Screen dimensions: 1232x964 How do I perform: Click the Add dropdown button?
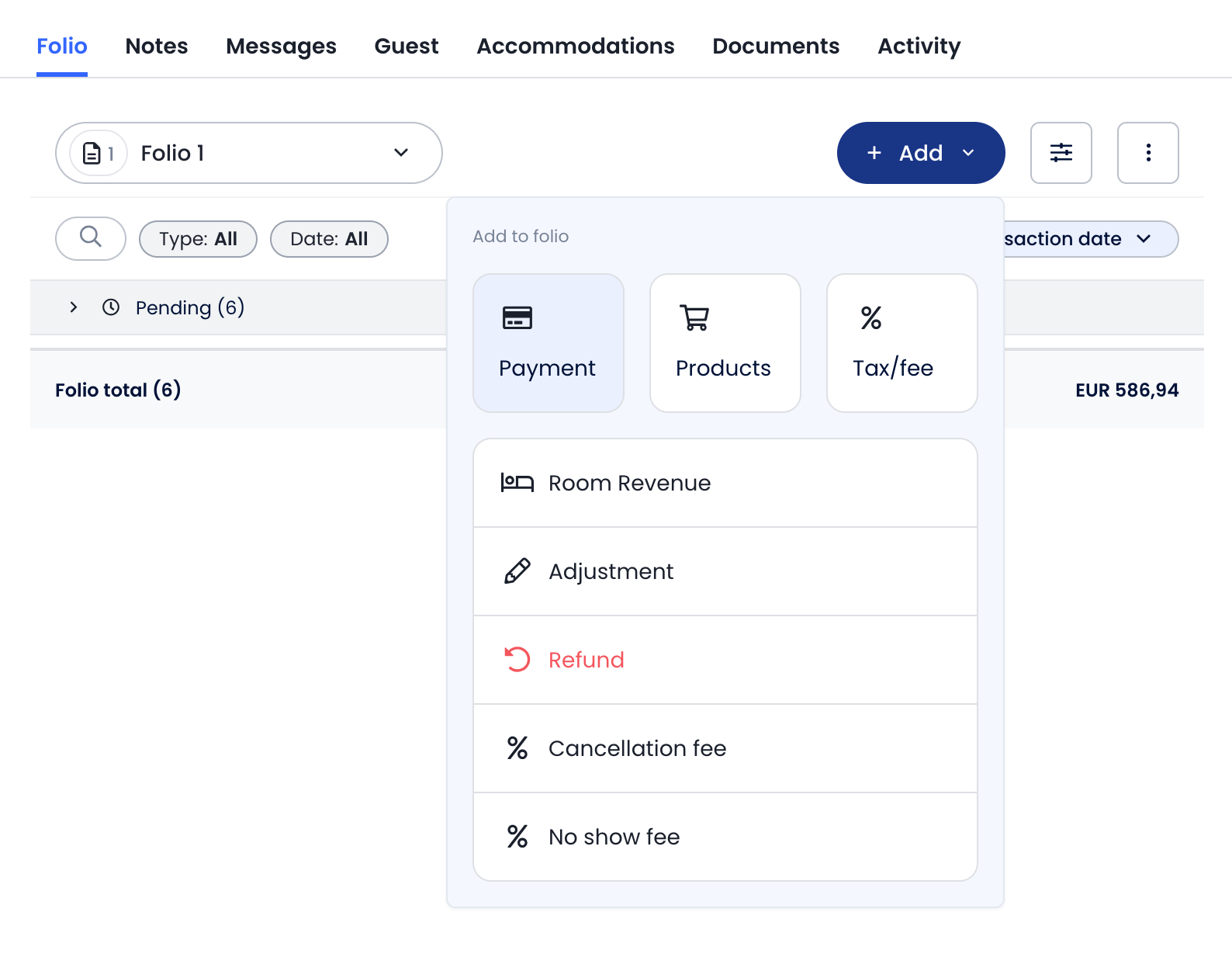[x=920, y=153]
